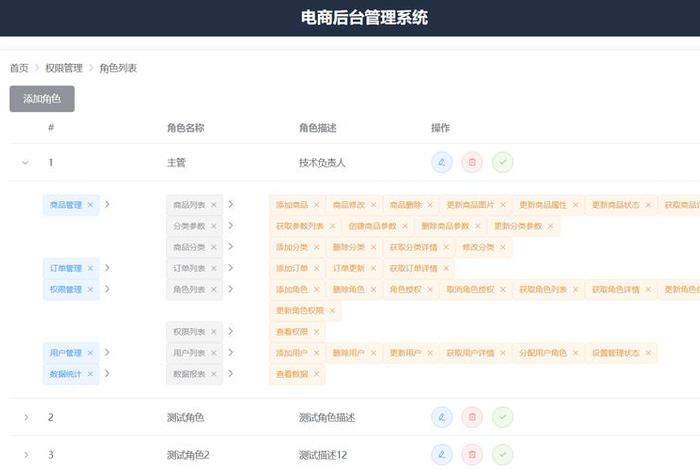
Task: Click the edit icon for role 主管
Action: pos(442,162)
